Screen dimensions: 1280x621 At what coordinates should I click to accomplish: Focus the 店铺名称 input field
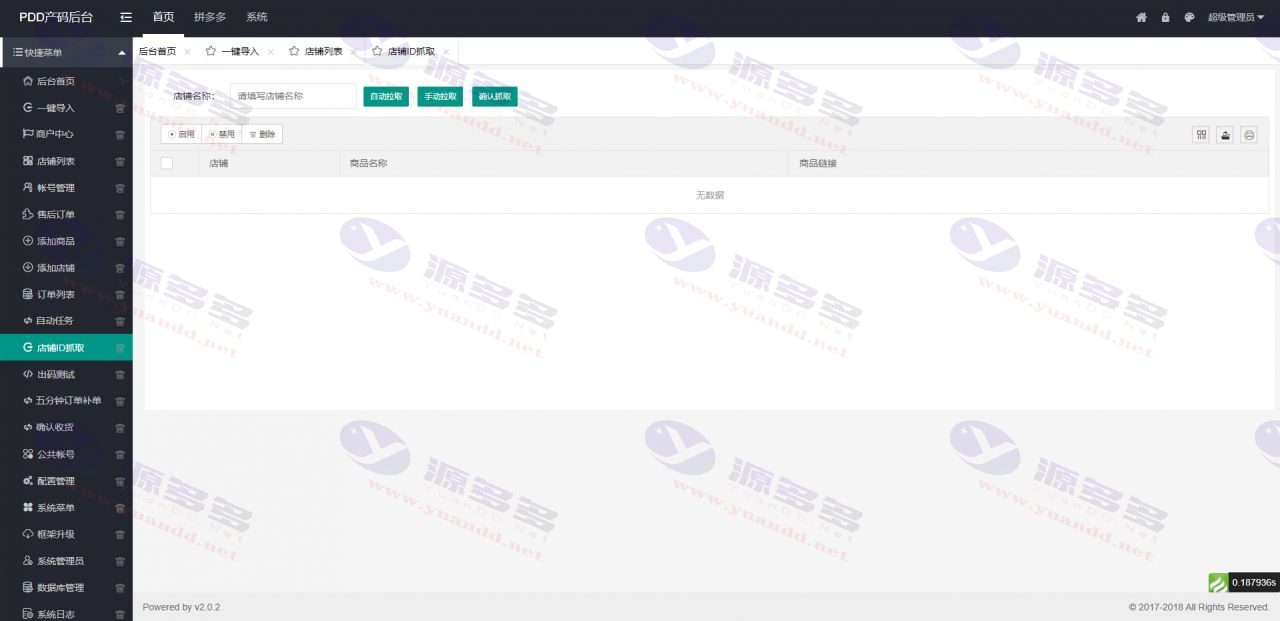(x=293, y=97)
